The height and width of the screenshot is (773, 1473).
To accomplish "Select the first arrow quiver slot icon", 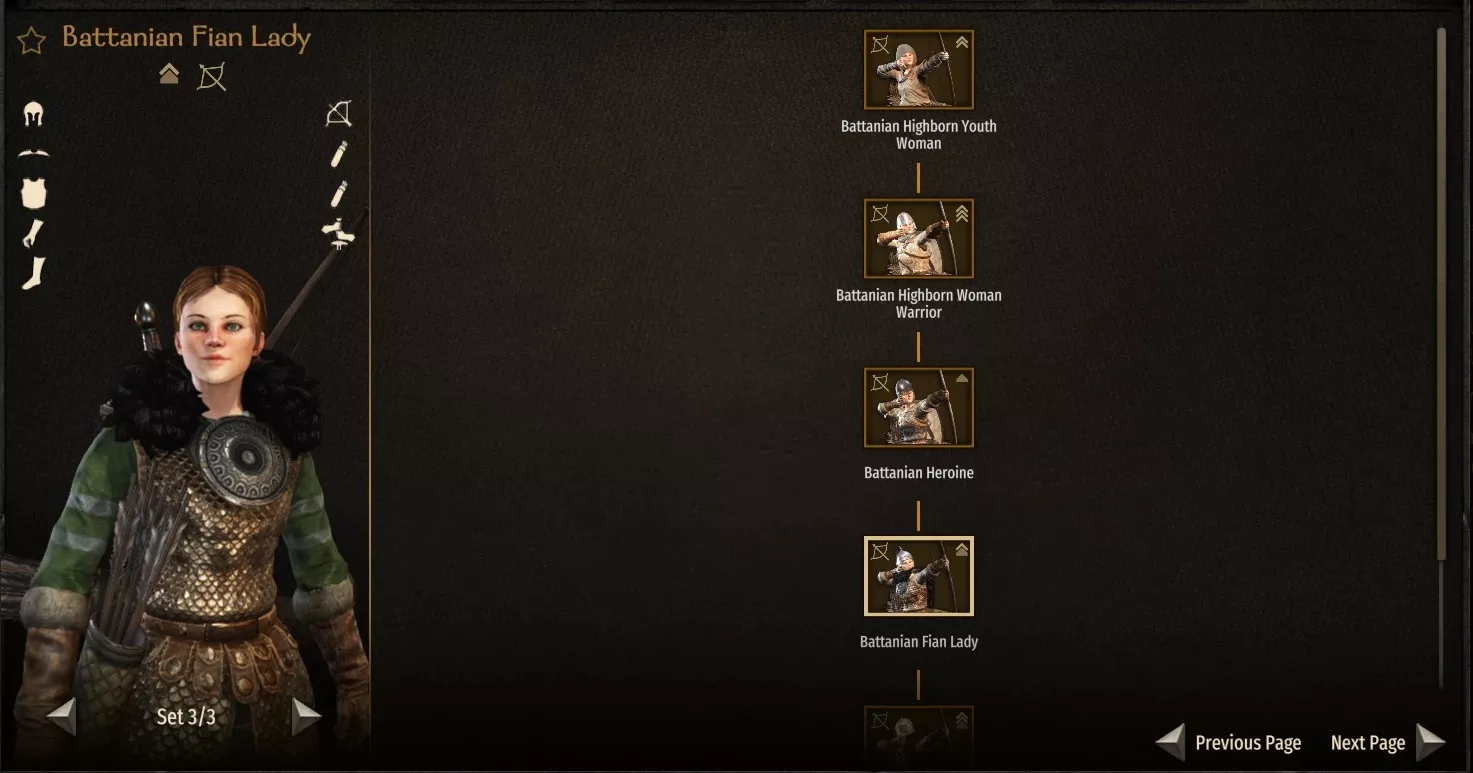I will coord(339,154).
